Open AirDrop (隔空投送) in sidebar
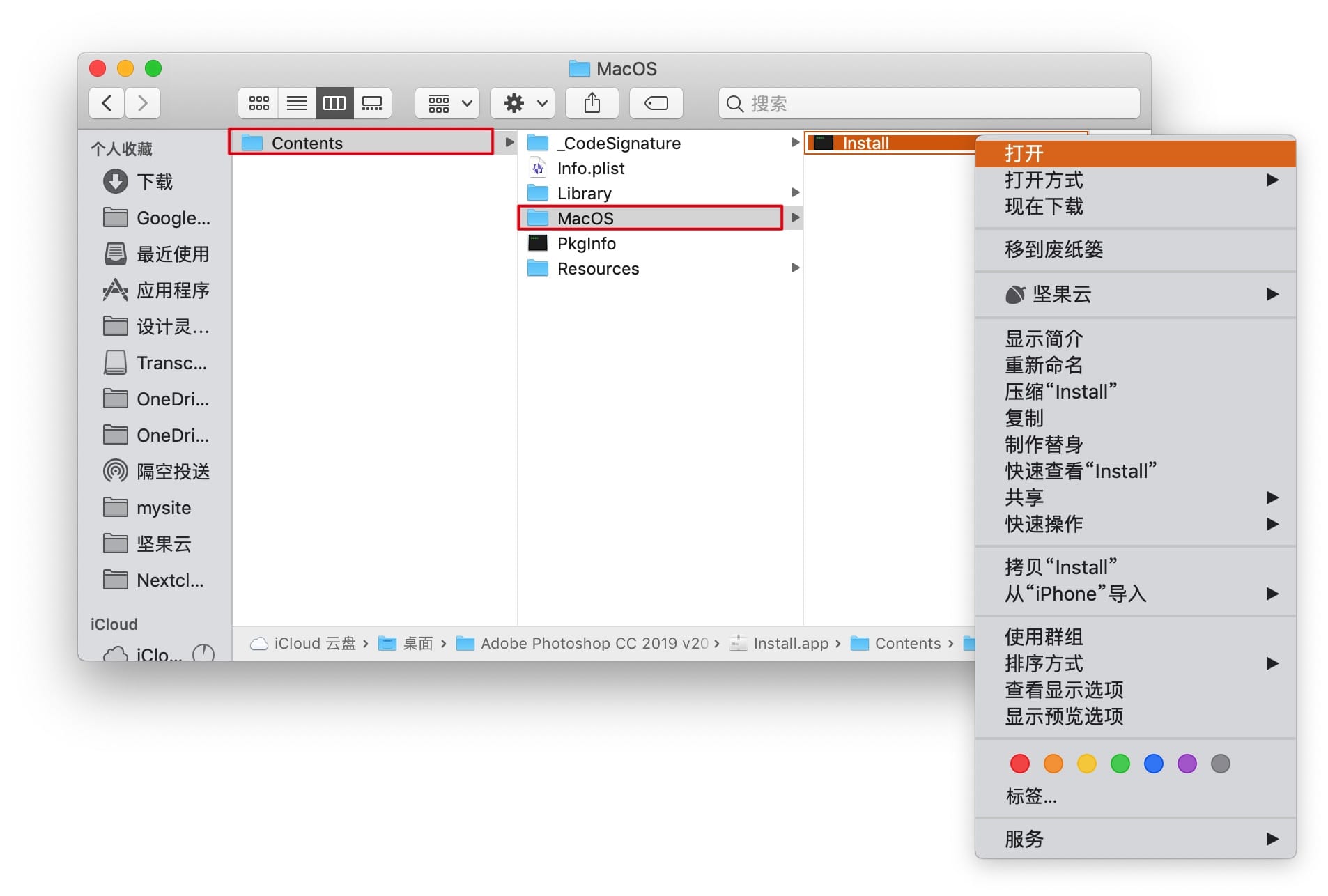The image size is (1328, 896). coord(172,472)
